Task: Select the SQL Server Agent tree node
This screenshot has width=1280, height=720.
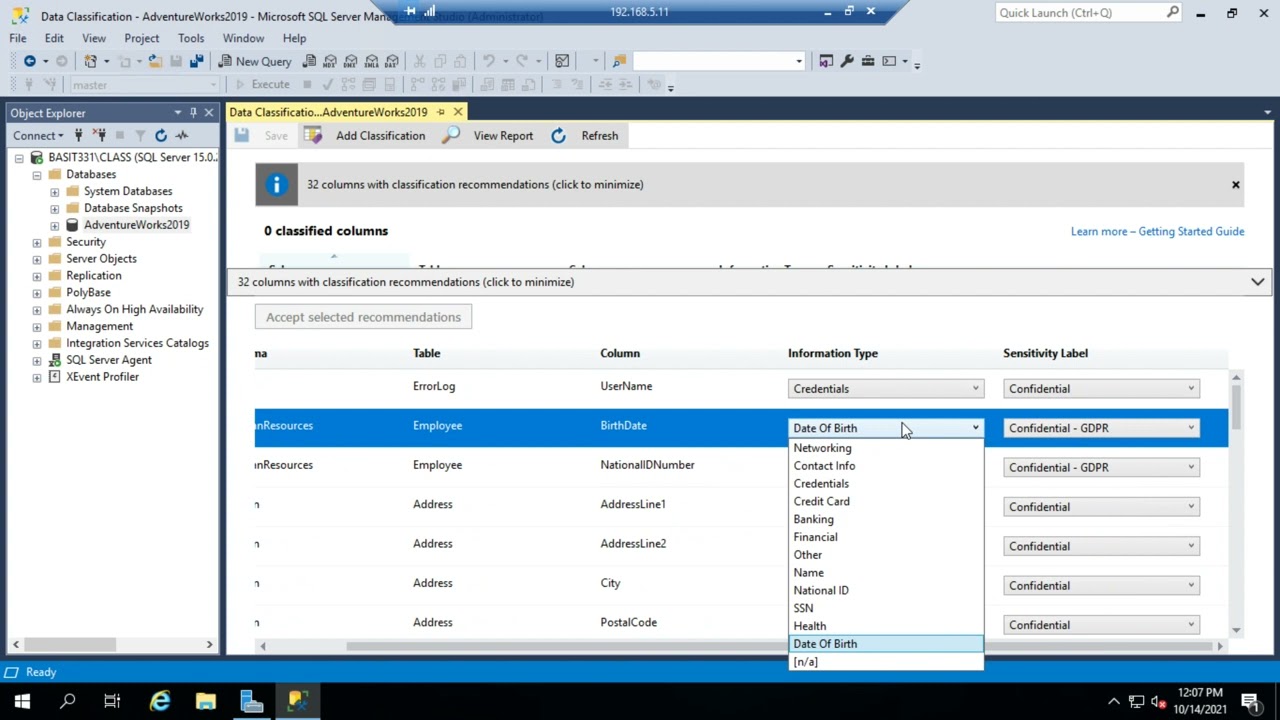Action: pos(109,360)
